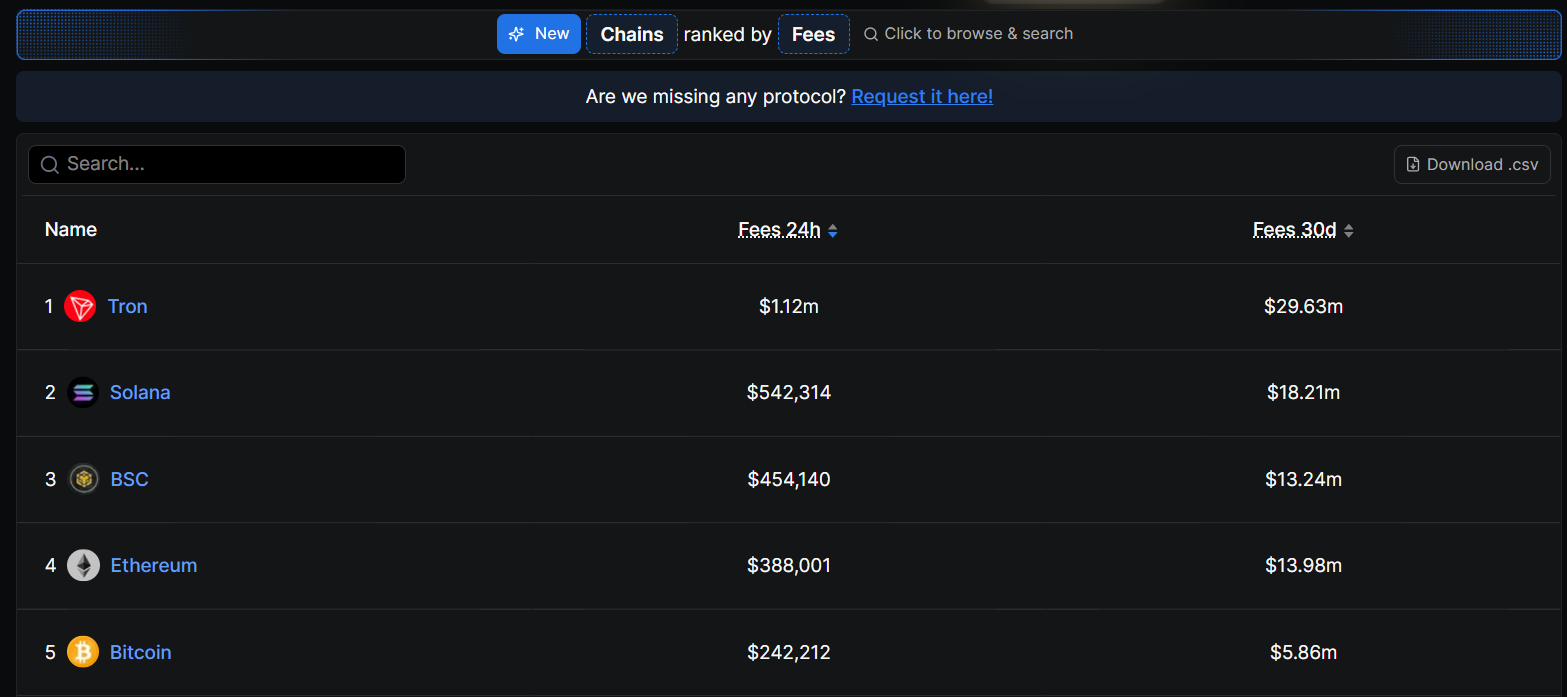1567x697 pixels.
Task: Click the "Click to browse & search" field
Action: coord(978,34)
